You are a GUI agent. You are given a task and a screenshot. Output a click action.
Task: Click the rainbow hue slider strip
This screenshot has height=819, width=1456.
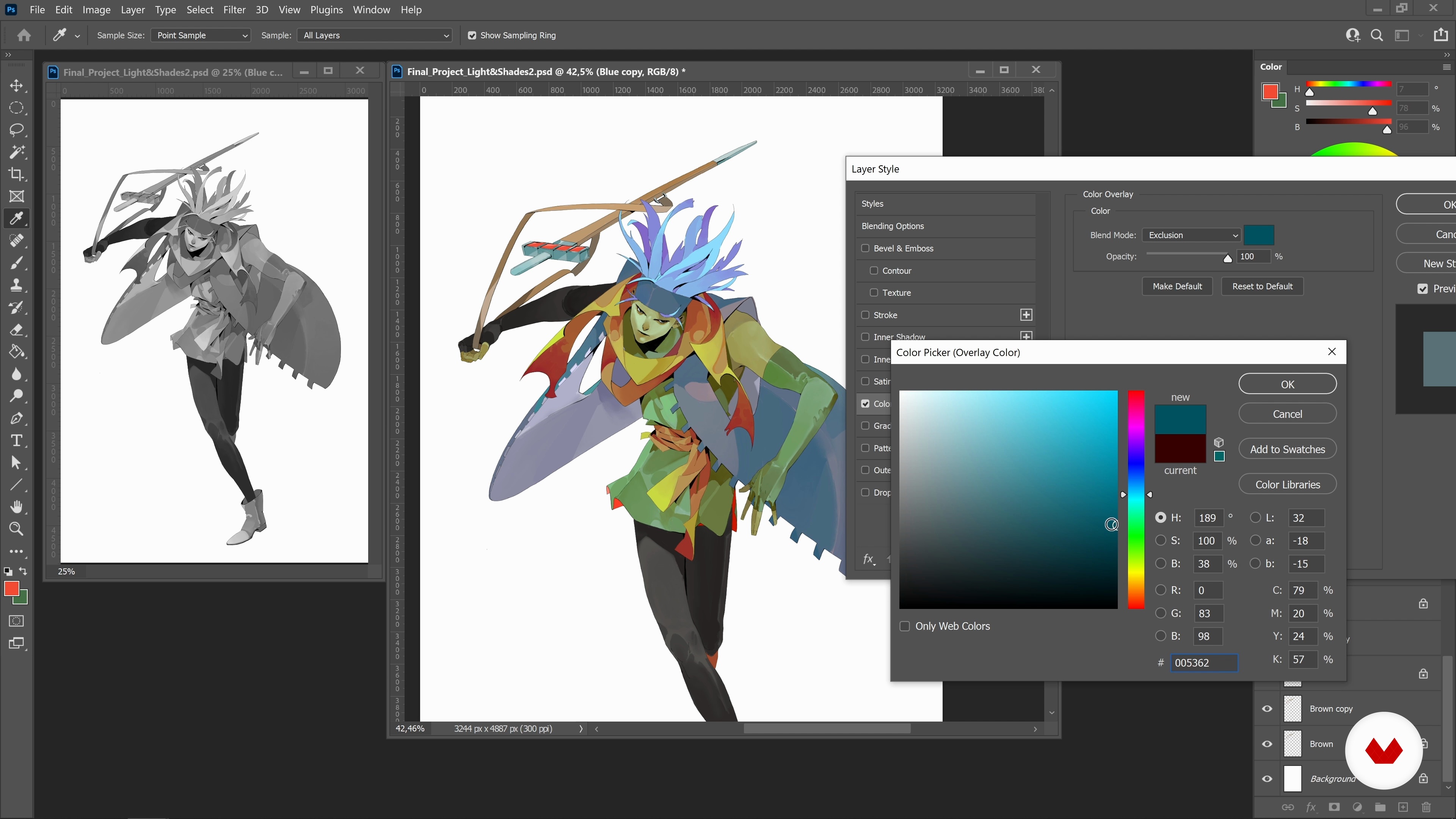click(1136, 500)
